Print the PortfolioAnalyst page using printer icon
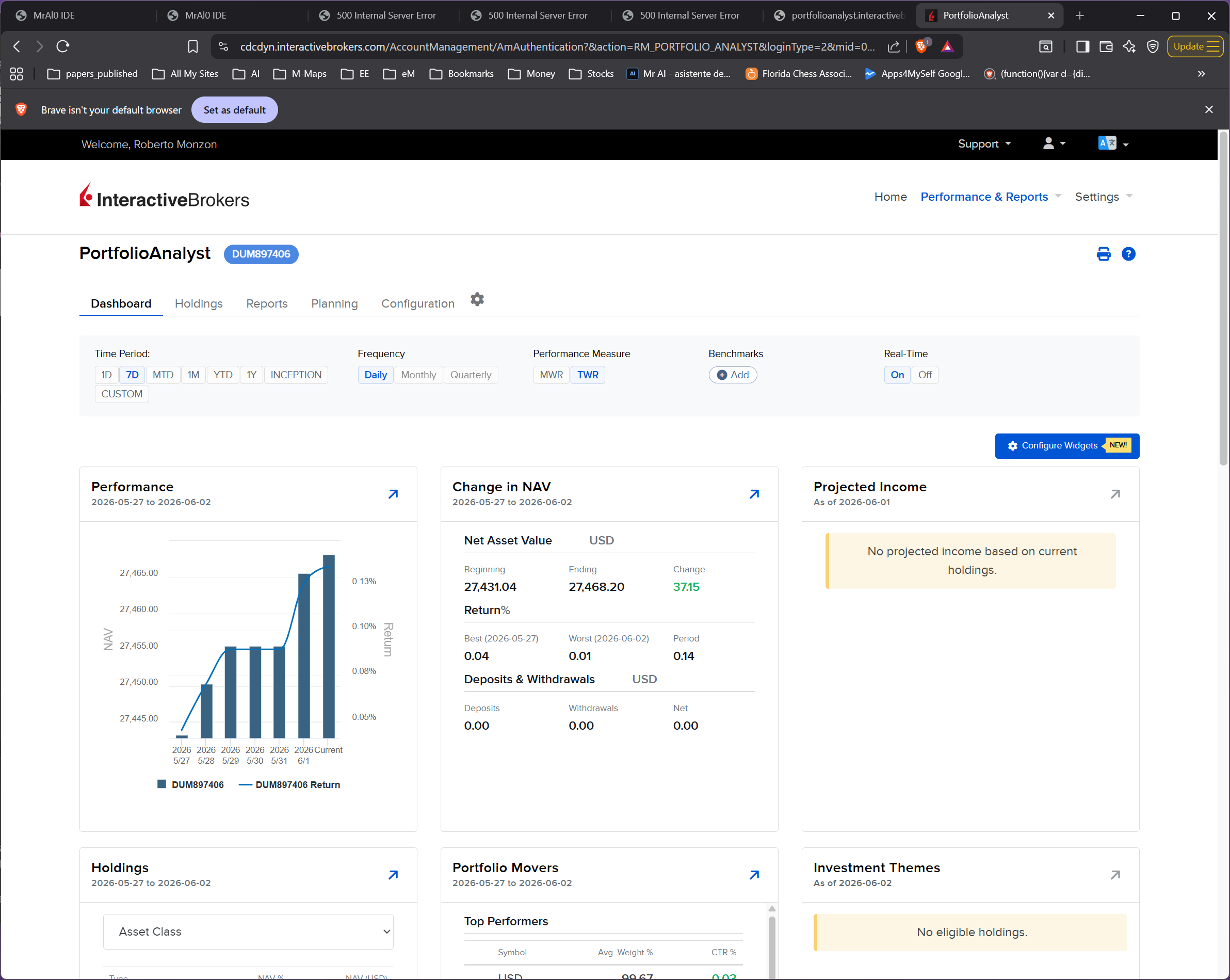The width and height of the screenshot is (1230, 980). click(1104, 254)
